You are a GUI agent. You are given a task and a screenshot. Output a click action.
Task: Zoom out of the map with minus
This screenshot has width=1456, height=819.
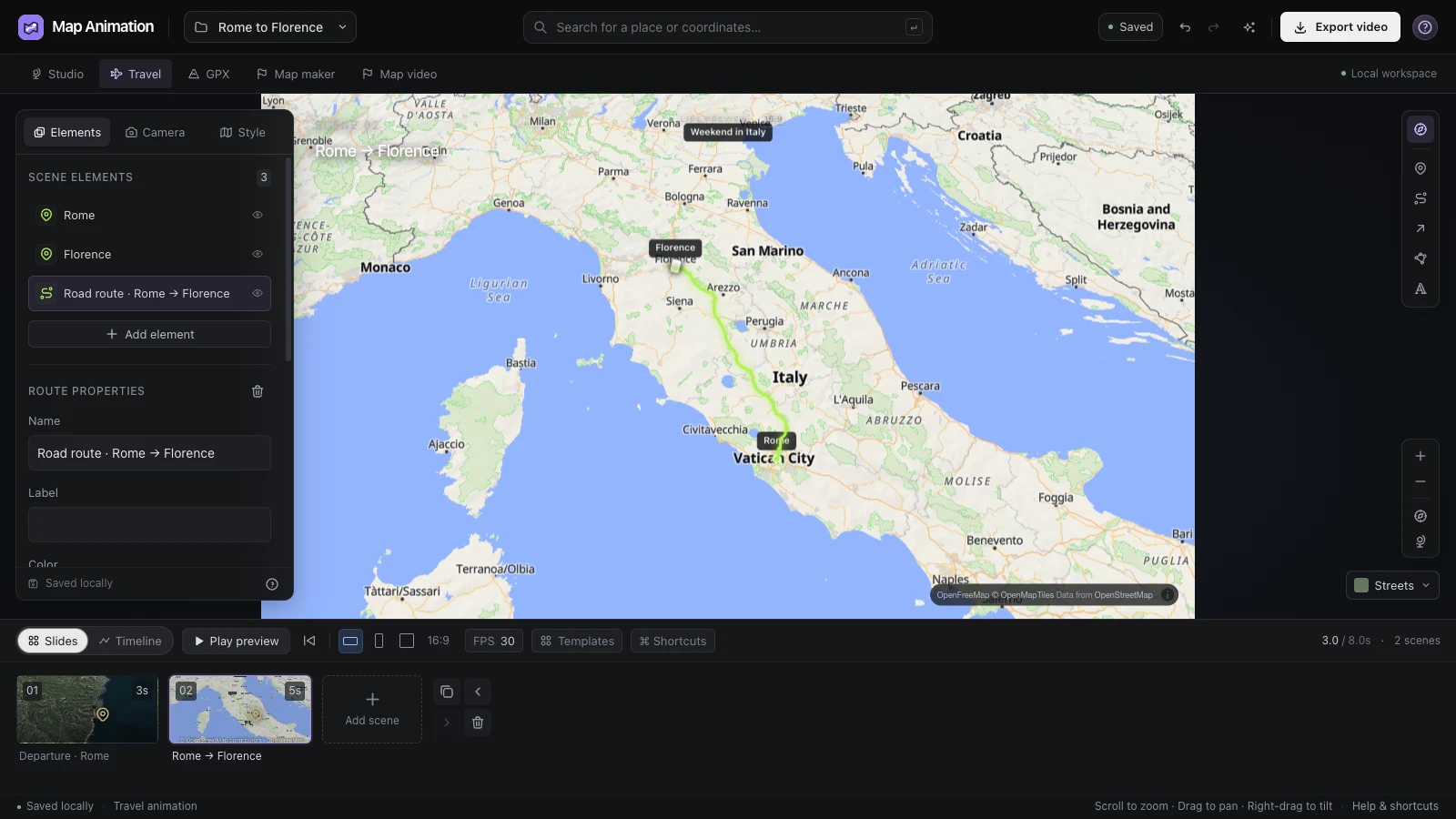pyautogui.click(x=1420, y=481)
